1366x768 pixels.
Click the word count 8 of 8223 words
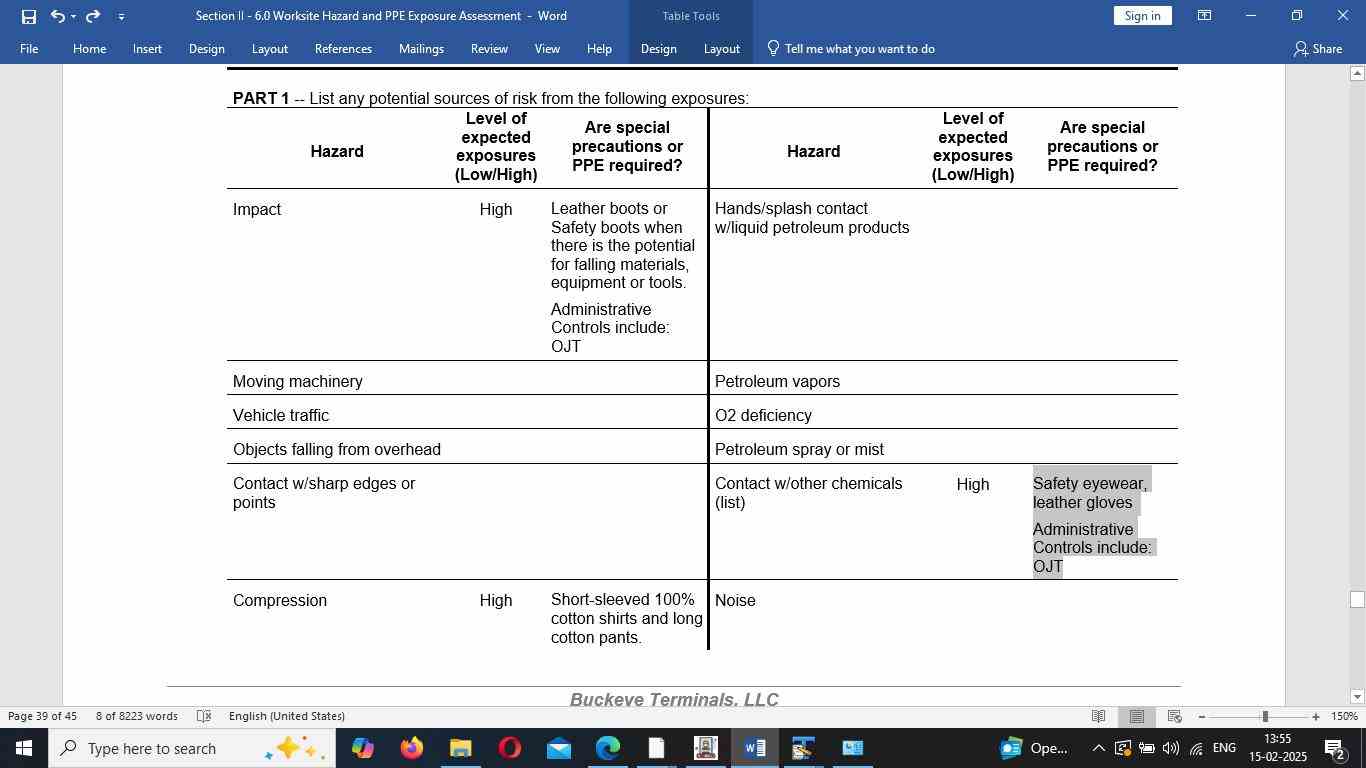[136, 716]
